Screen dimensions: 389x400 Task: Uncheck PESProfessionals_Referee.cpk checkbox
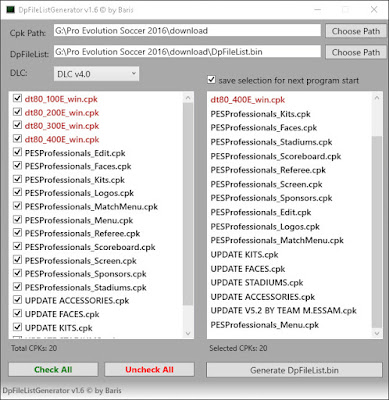(17, 233)
